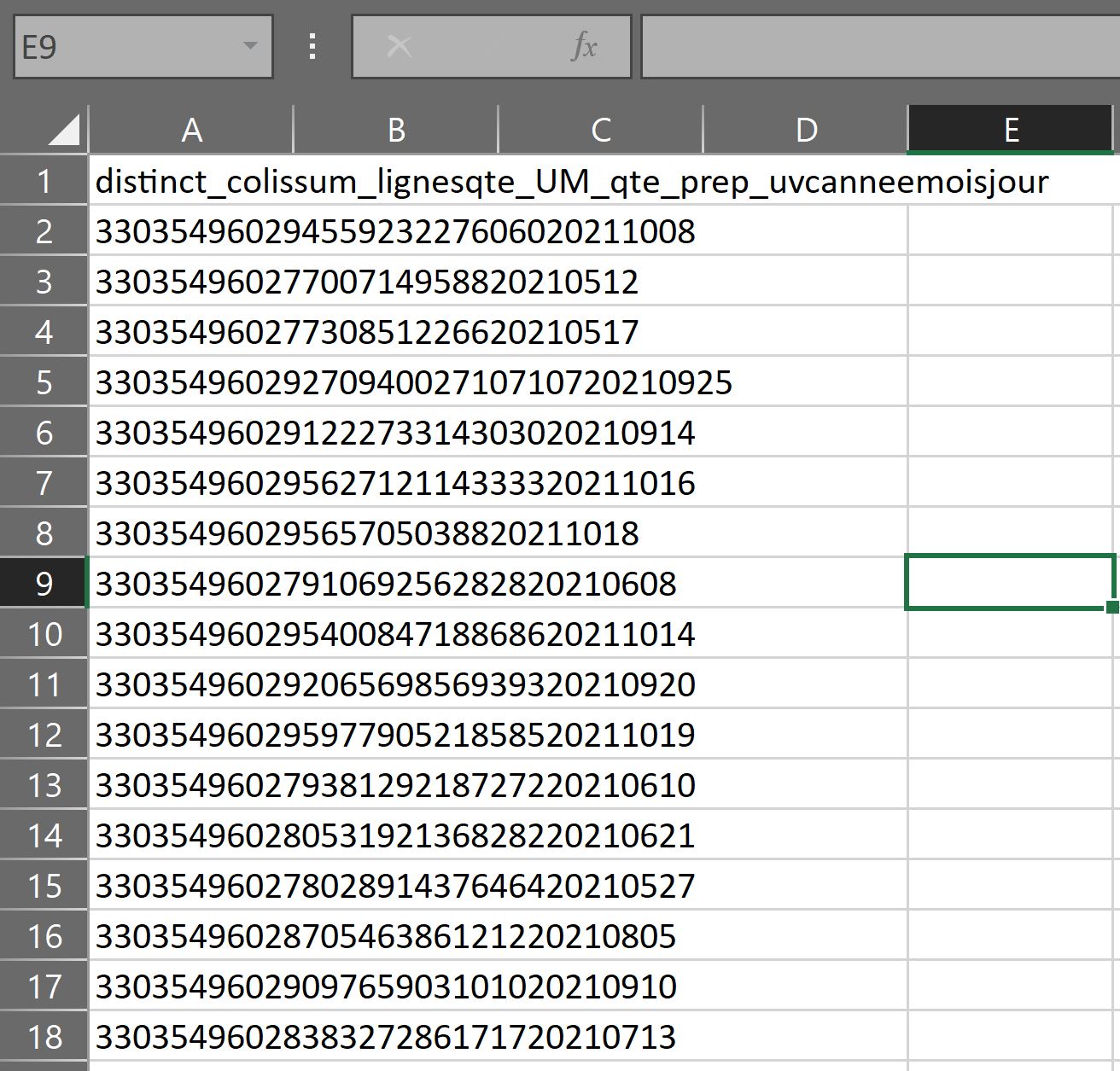Select column header E

[1011, 129]
